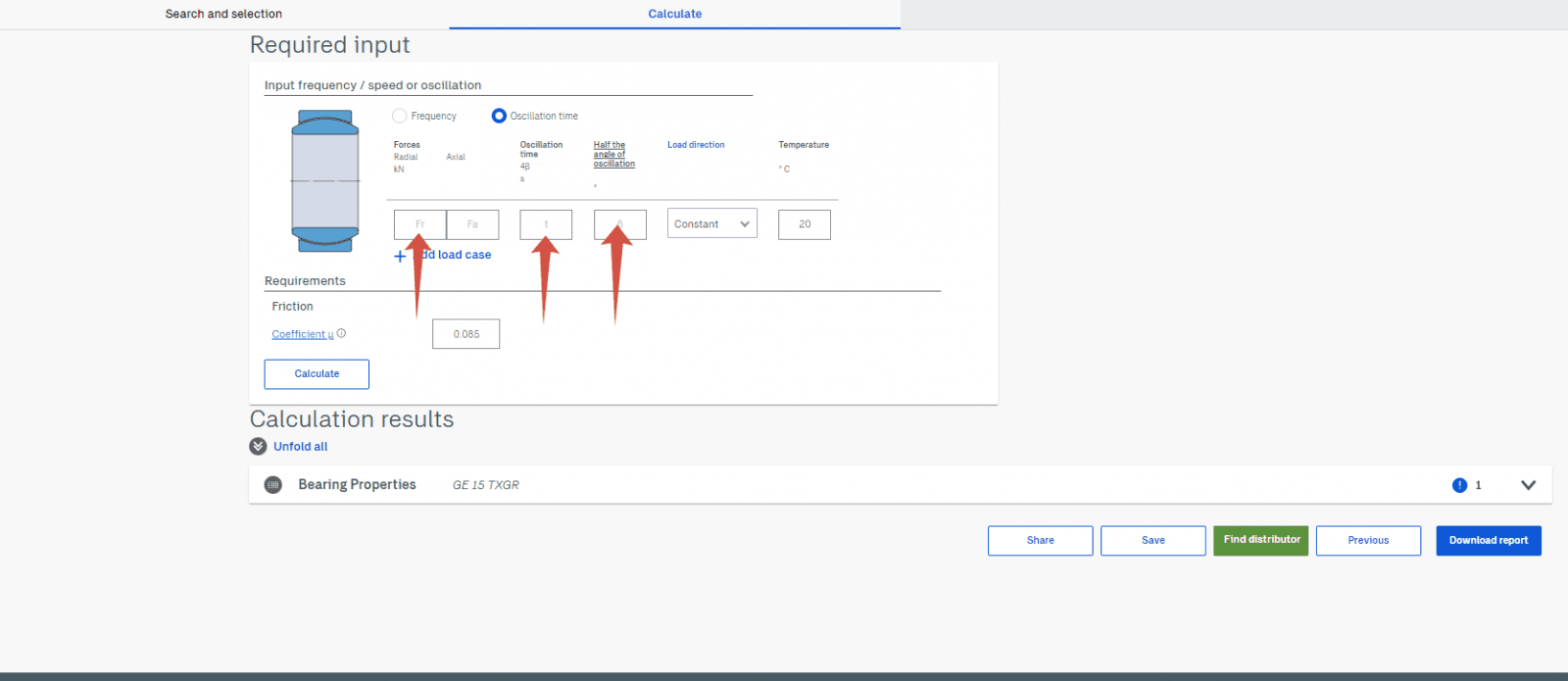The width and height of the screenshot is (1568, 681).
Task: Click the radial force Fr input field
Action: coord(419,224)
